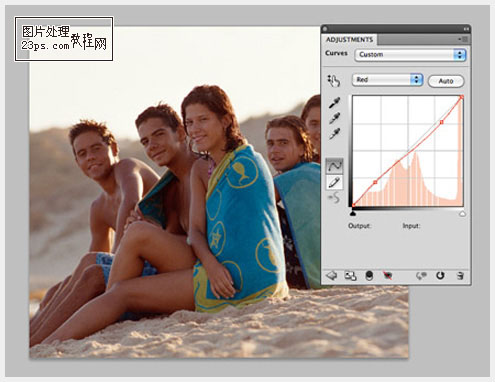Pick the black point eyedropper
The height and width of the screenshot is (382, 495).
(334, 103)
